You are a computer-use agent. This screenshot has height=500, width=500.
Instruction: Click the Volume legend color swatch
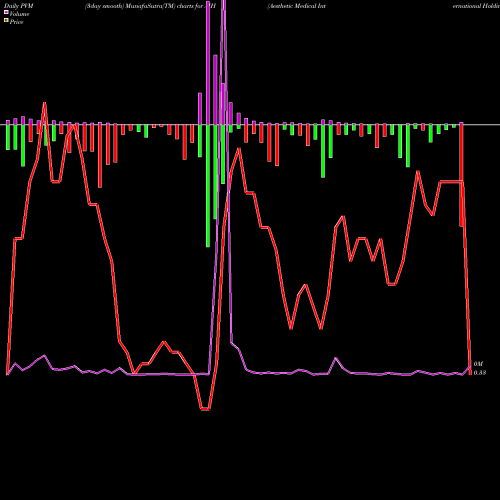6,13
